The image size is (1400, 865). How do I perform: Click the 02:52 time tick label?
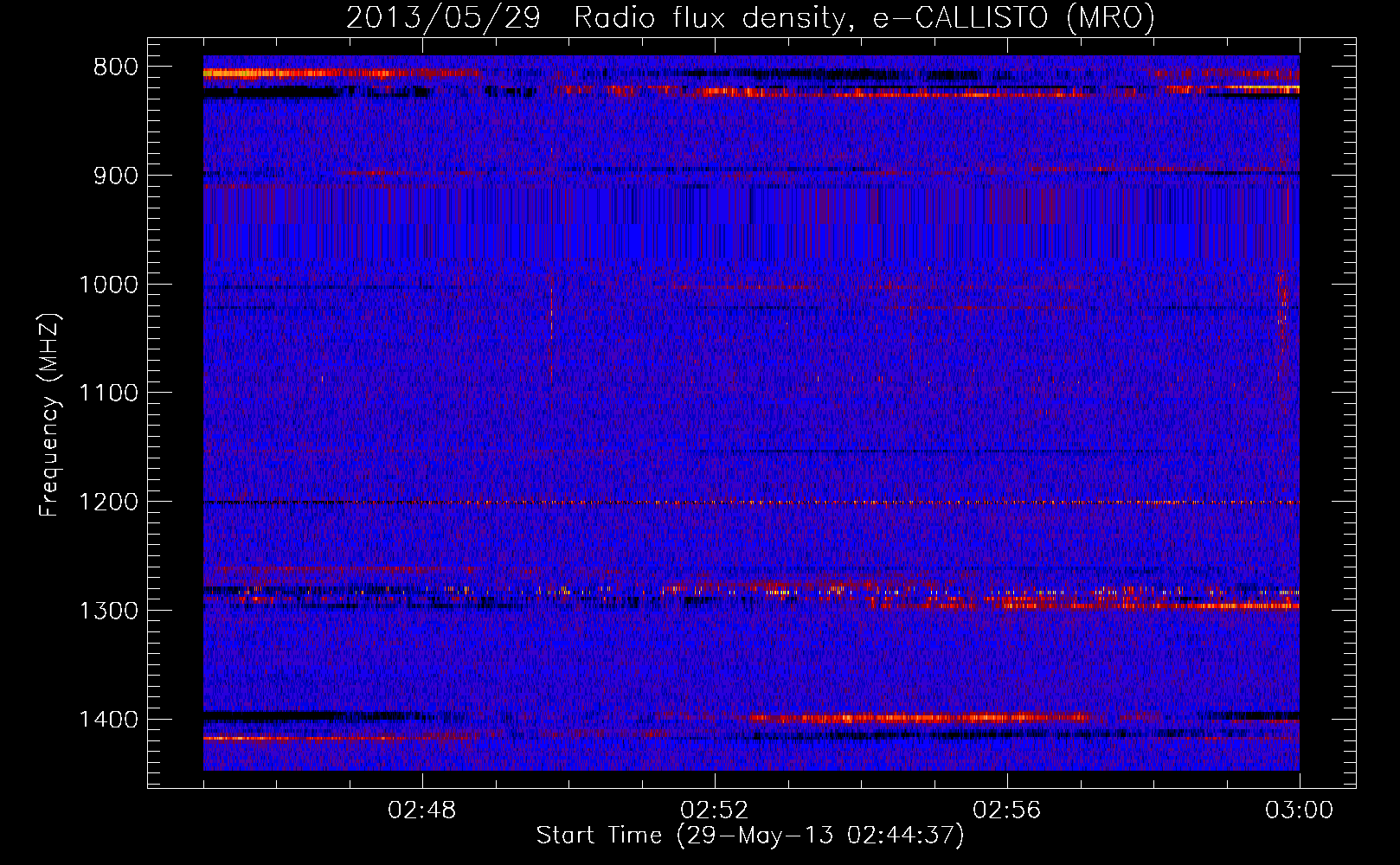715,811
